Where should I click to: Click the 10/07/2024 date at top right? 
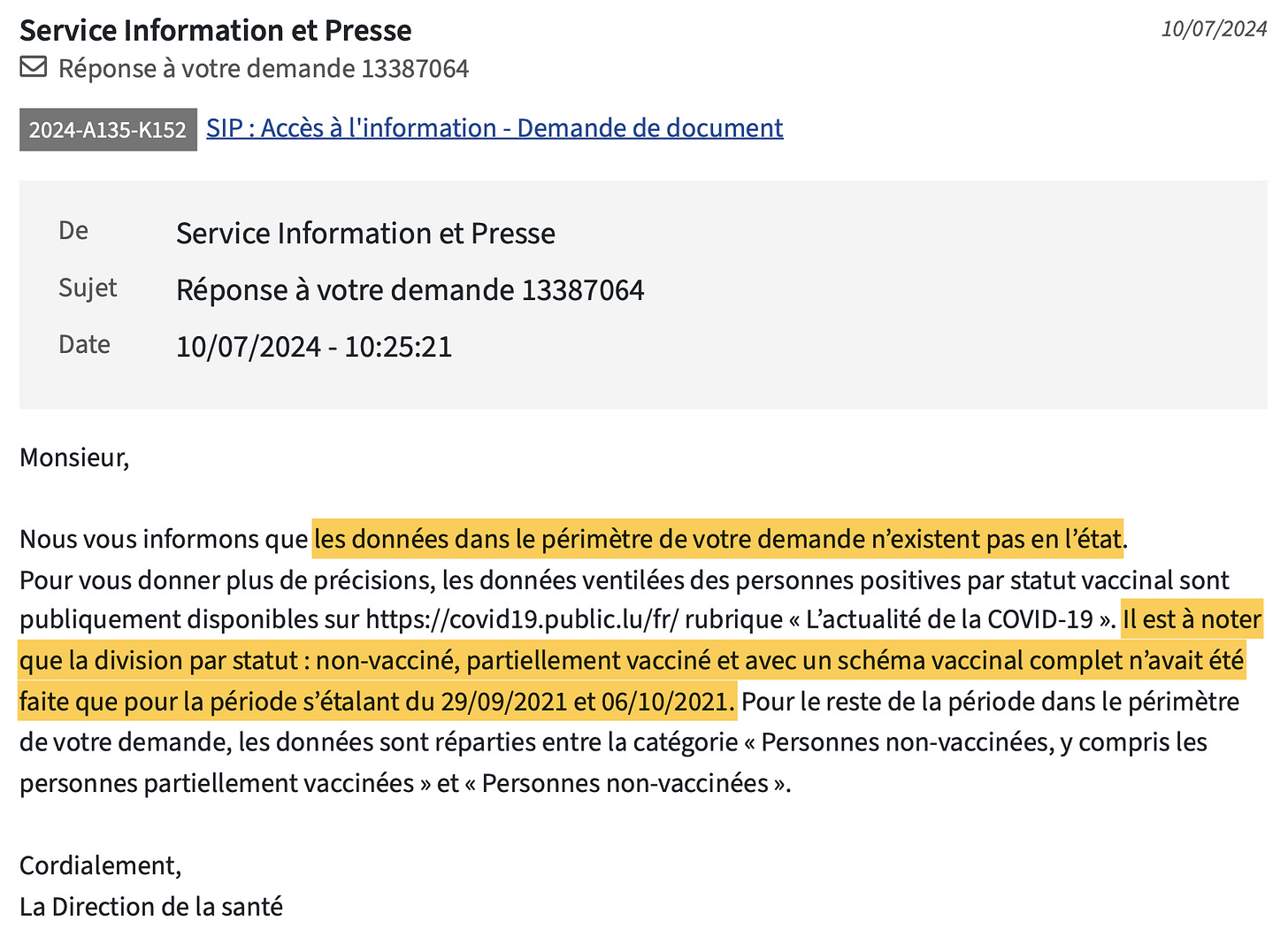click(x=1214, y=29)
